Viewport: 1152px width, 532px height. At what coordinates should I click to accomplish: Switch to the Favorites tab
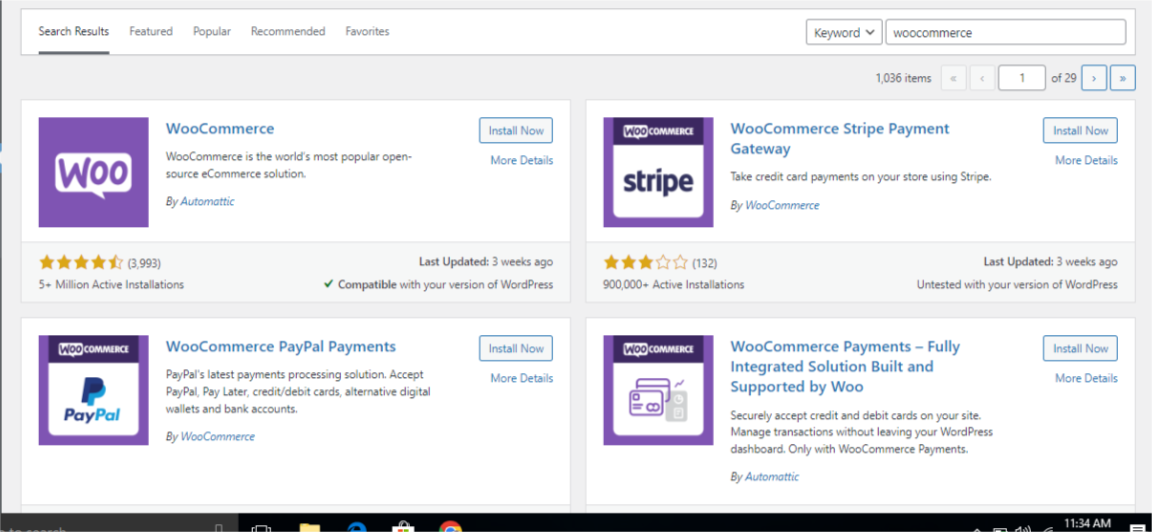tap(367, 32)
